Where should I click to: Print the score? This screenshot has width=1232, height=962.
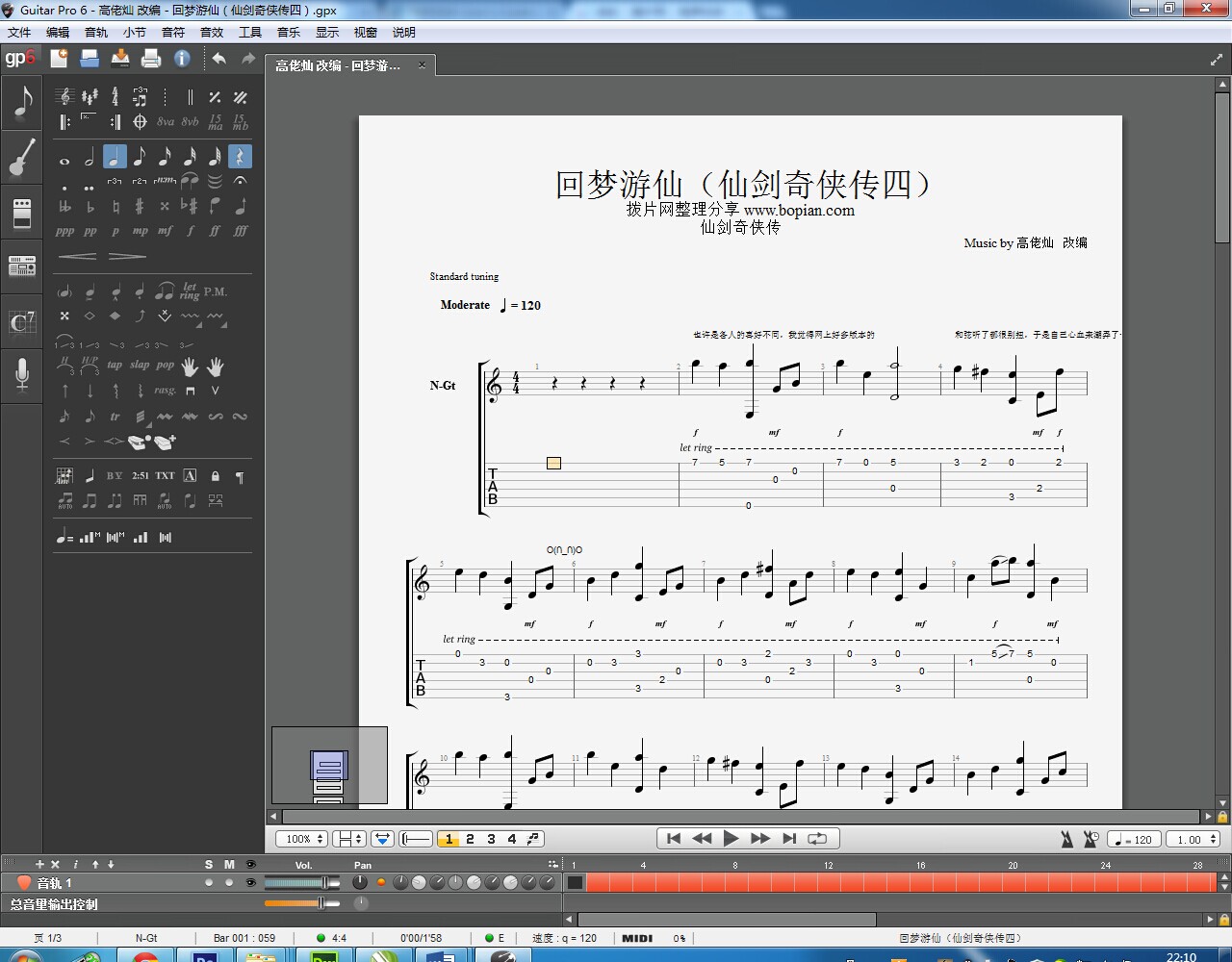click(151, 59)
